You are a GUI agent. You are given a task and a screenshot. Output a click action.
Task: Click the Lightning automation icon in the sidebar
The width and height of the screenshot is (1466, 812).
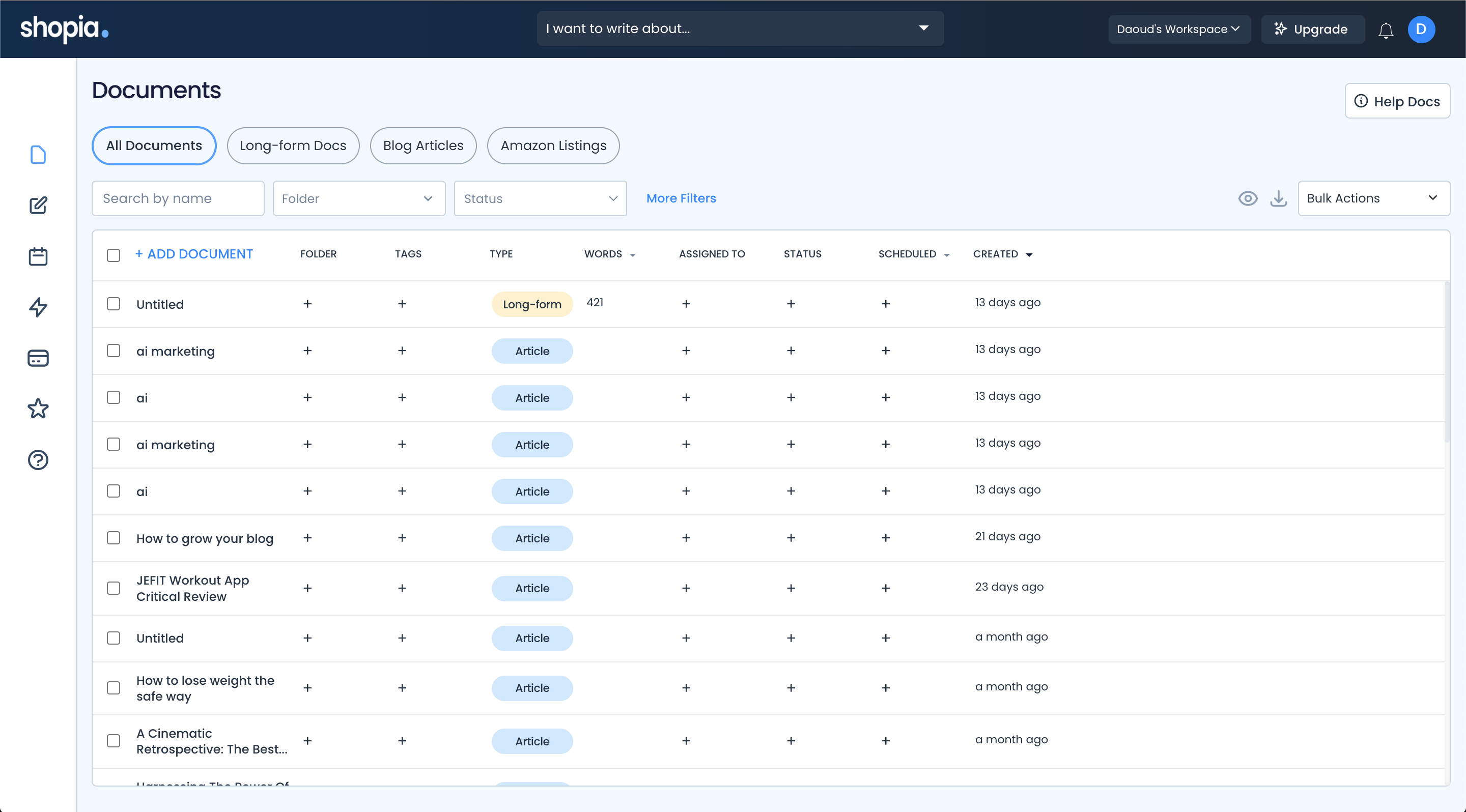tap(38, 307)
